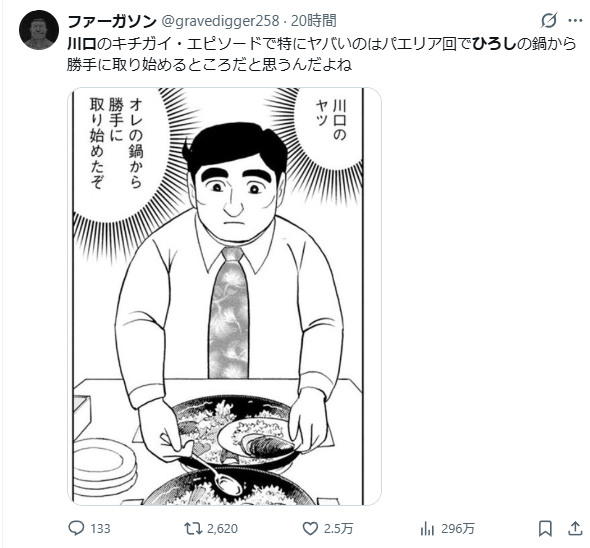590x548 pixels.
Task: Click the second line of post text starting with 勝手に
Action: [209, 65]
